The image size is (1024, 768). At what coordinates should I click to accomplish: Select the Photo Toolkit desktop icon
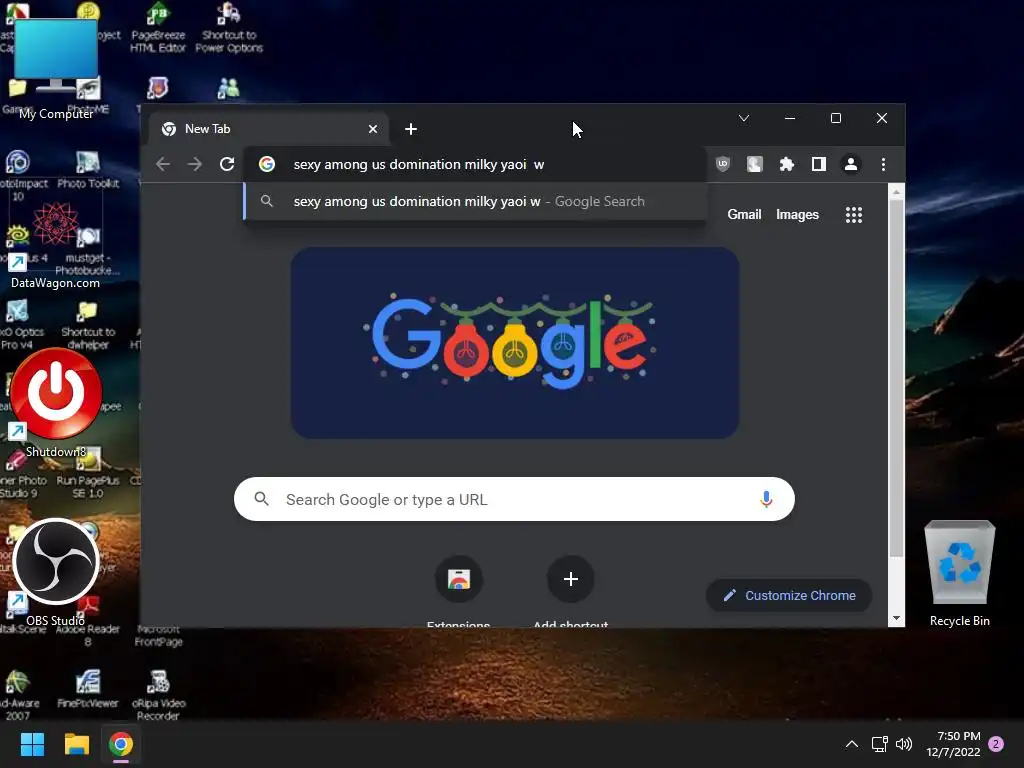pos(88,170)
